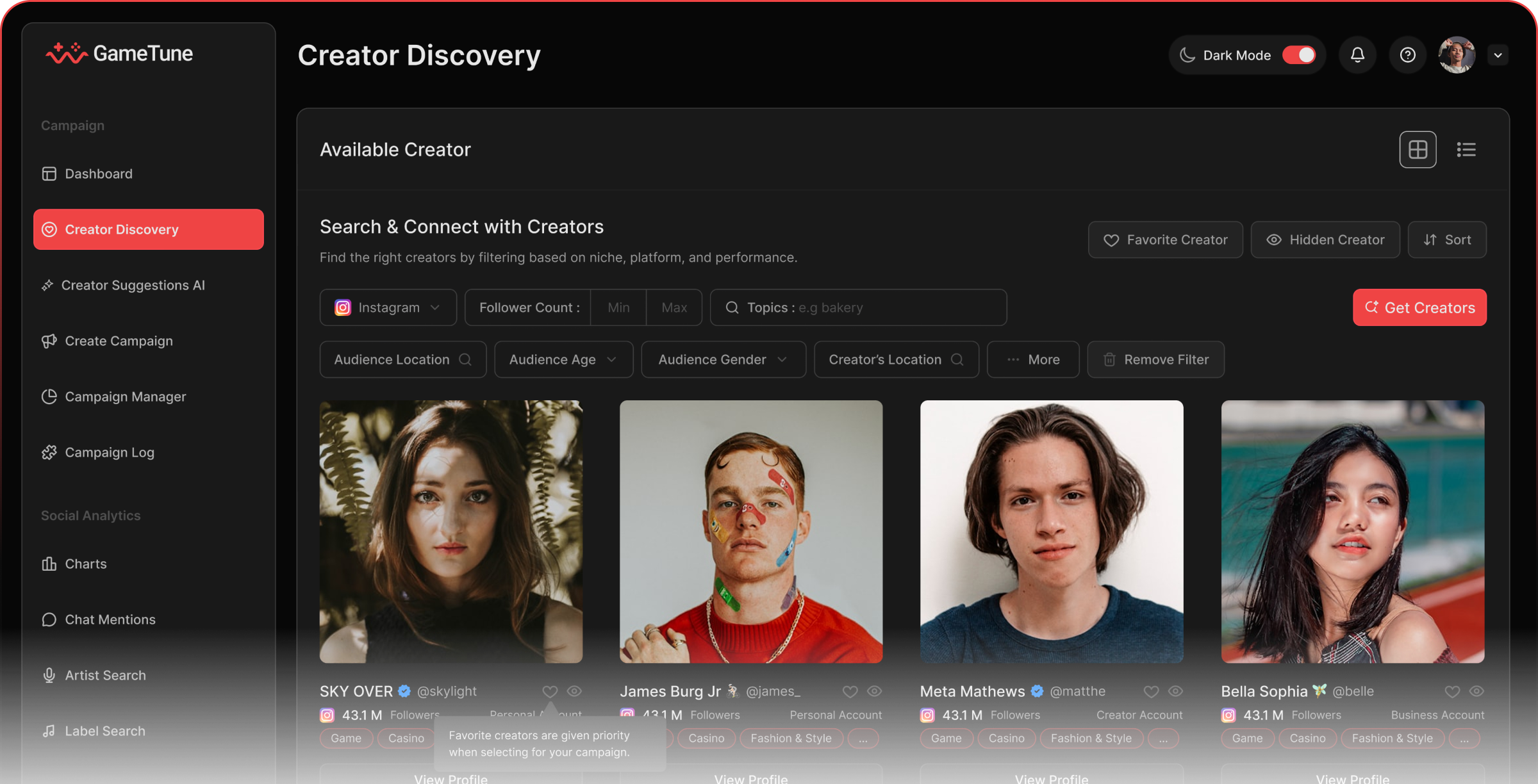Favorite Meta Mathews with the heart icon
Screen dimensions: 1538x784
coord(1151,692)
